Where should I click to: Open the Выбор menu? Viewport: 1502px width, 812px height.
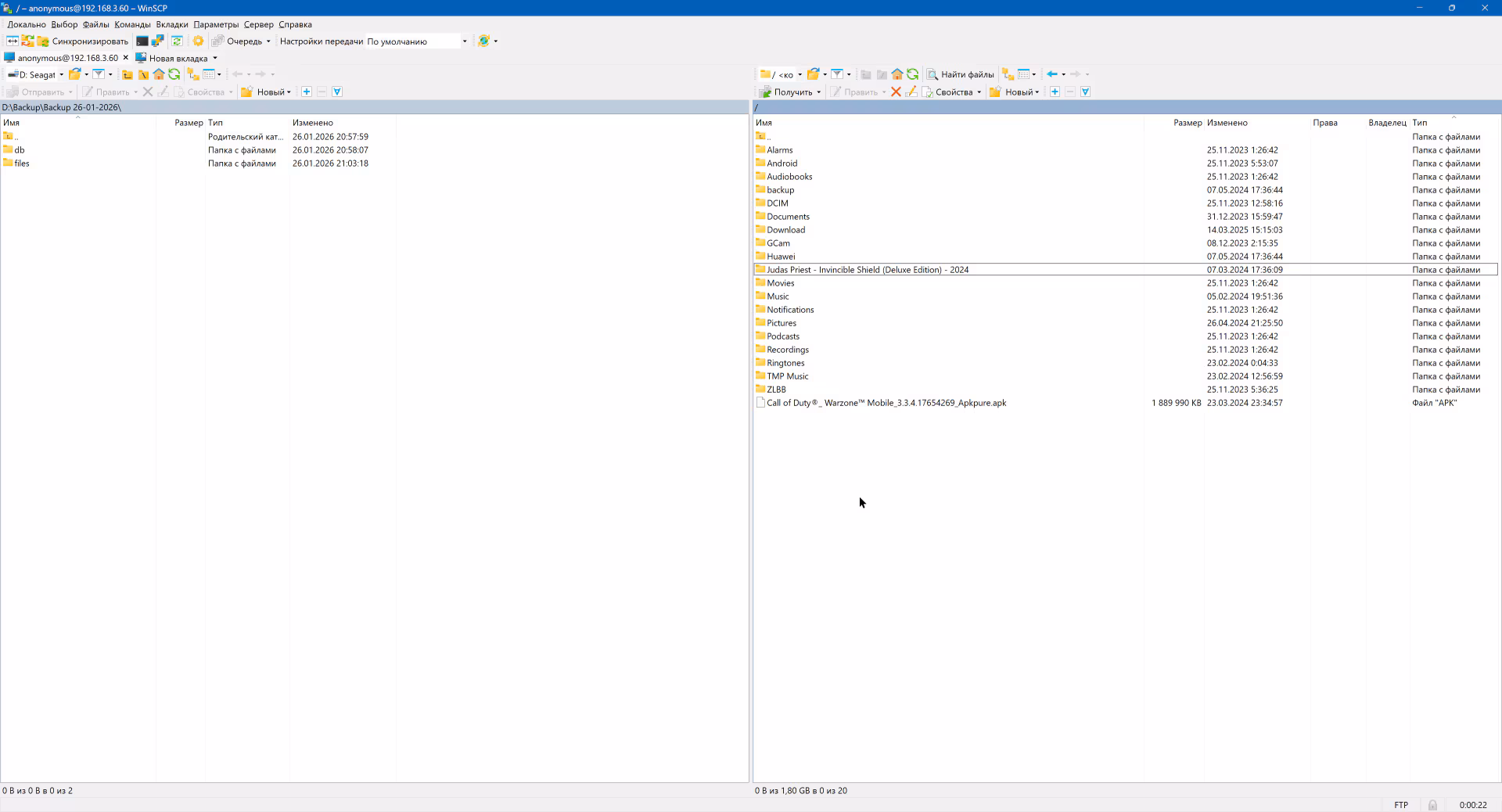64,24
